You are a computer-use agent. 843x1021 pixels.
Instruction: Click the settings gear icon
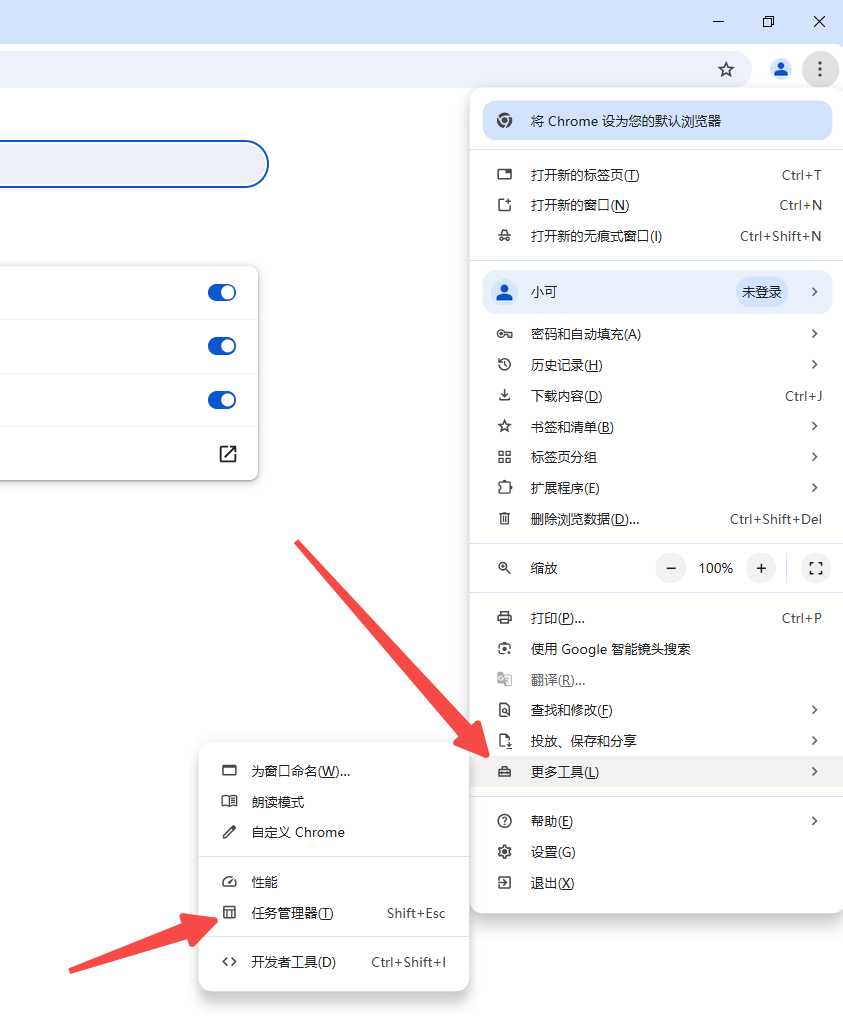coord(504,852)
